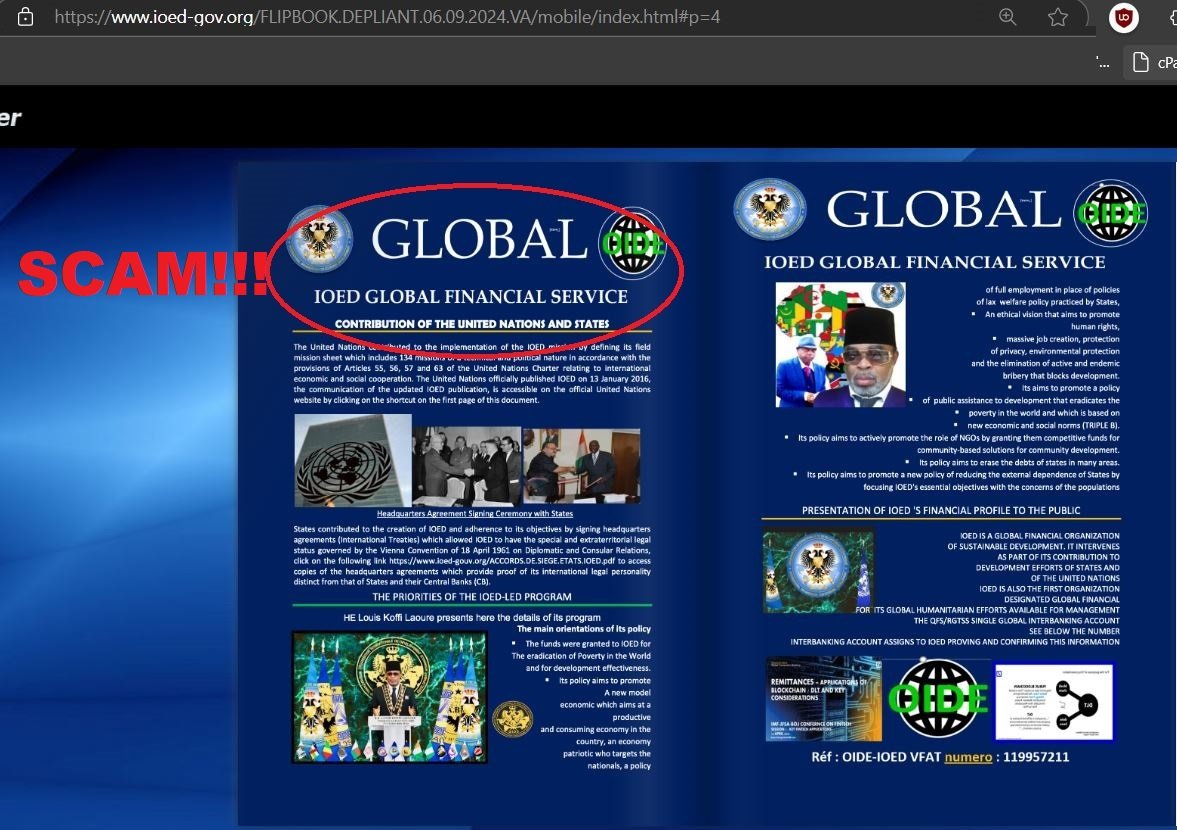Click the reference number 119957211
The image size is (1177, 830).
(x=1036, y=757)
